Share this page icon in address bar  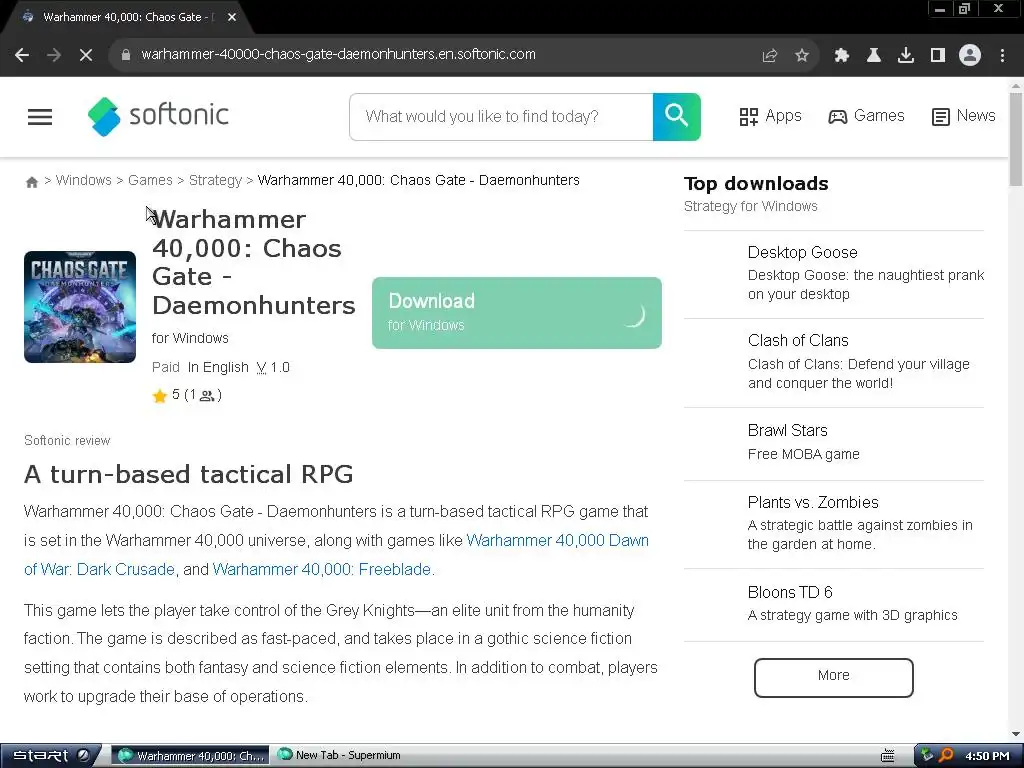(x=770, y=56)
